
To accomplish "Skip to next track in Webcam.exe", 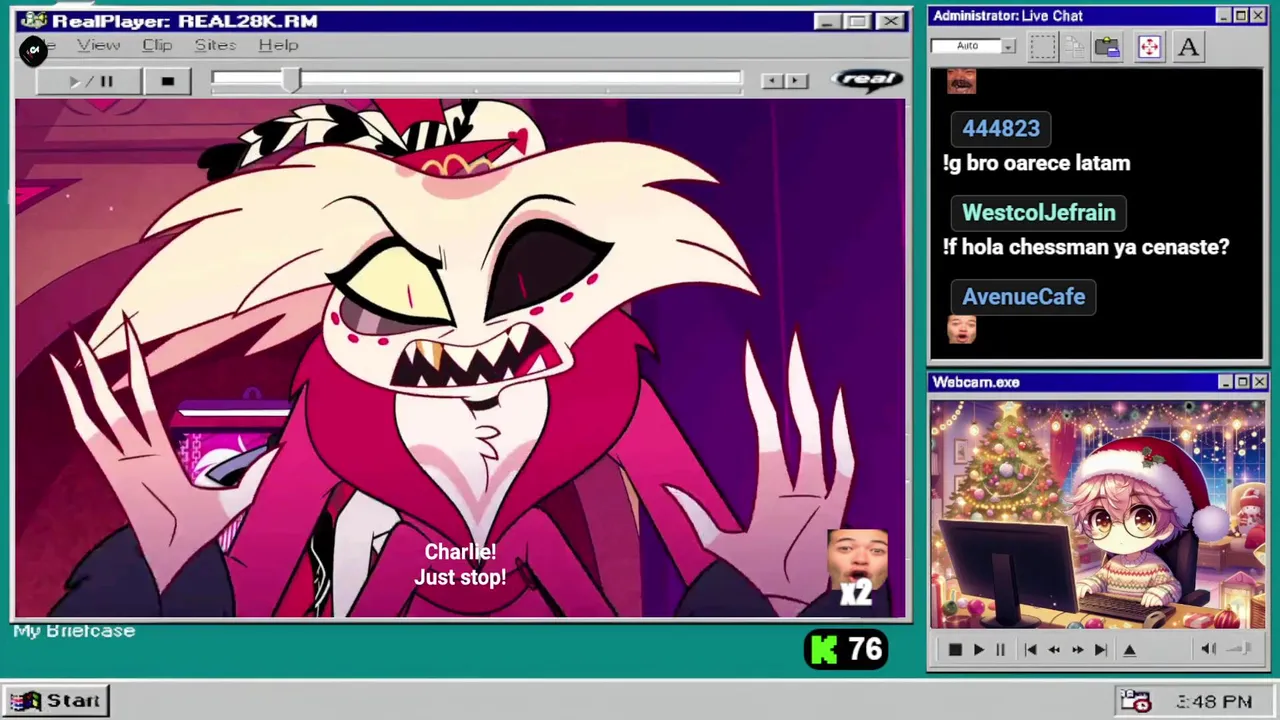I will pos(1101,650).
